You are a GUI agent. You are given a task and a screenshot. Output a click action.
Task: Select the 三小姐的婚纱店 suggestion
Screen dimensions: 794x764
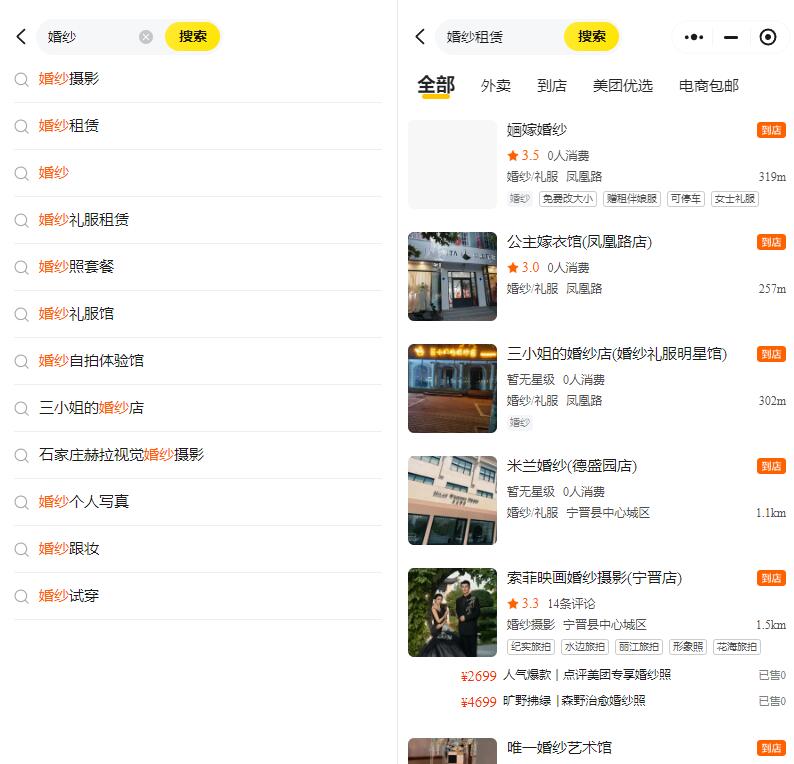(x=198, y=408)
